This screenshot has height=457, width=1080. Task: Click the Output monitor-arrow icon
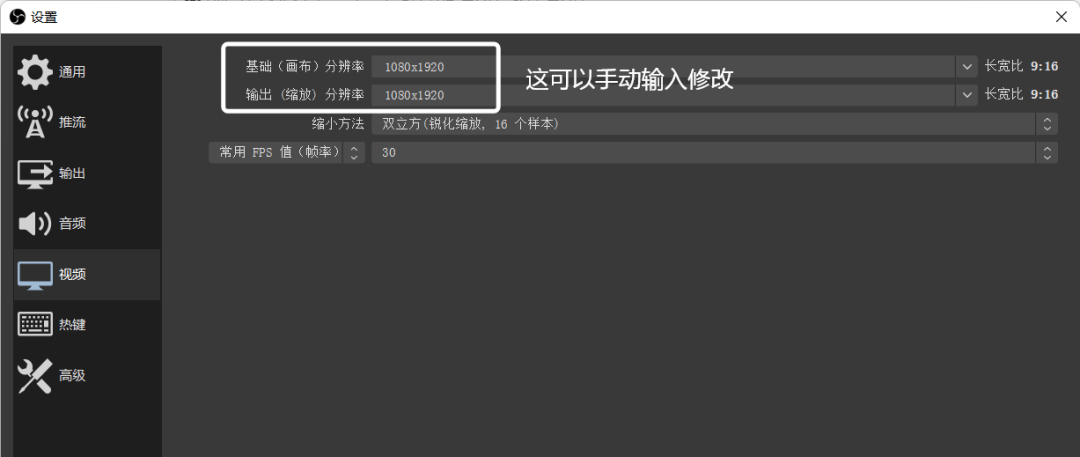point(35,173)
